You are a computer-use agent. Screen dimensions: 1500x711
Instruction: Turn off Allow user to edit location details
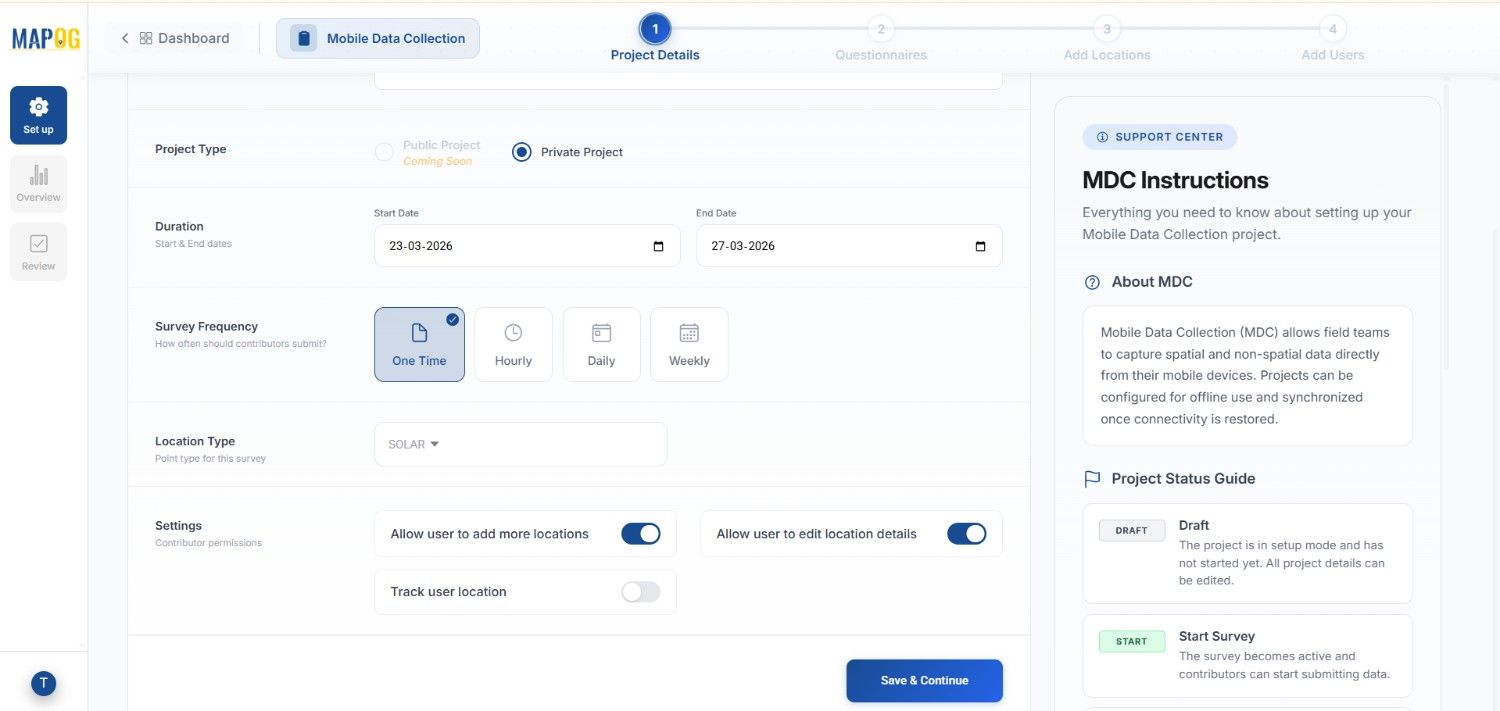[966, 534]
